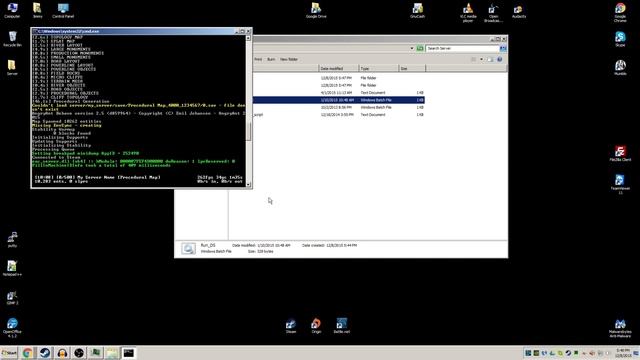
Task: Select the Mumble desktop shortcut
Action: coord(620,67)
